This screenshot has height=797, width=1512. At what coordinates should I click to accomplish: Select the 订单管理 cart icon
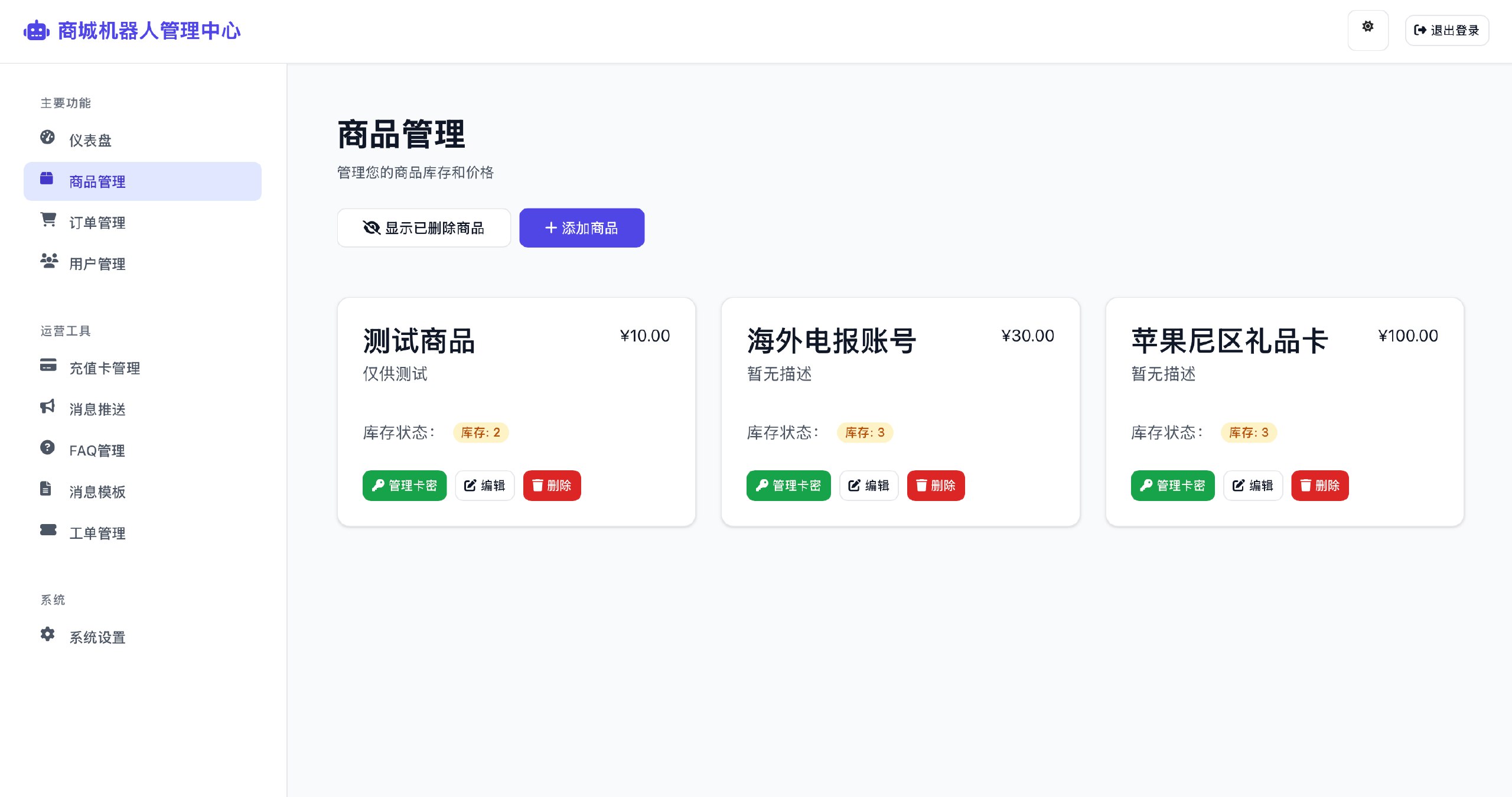(48, 222)
